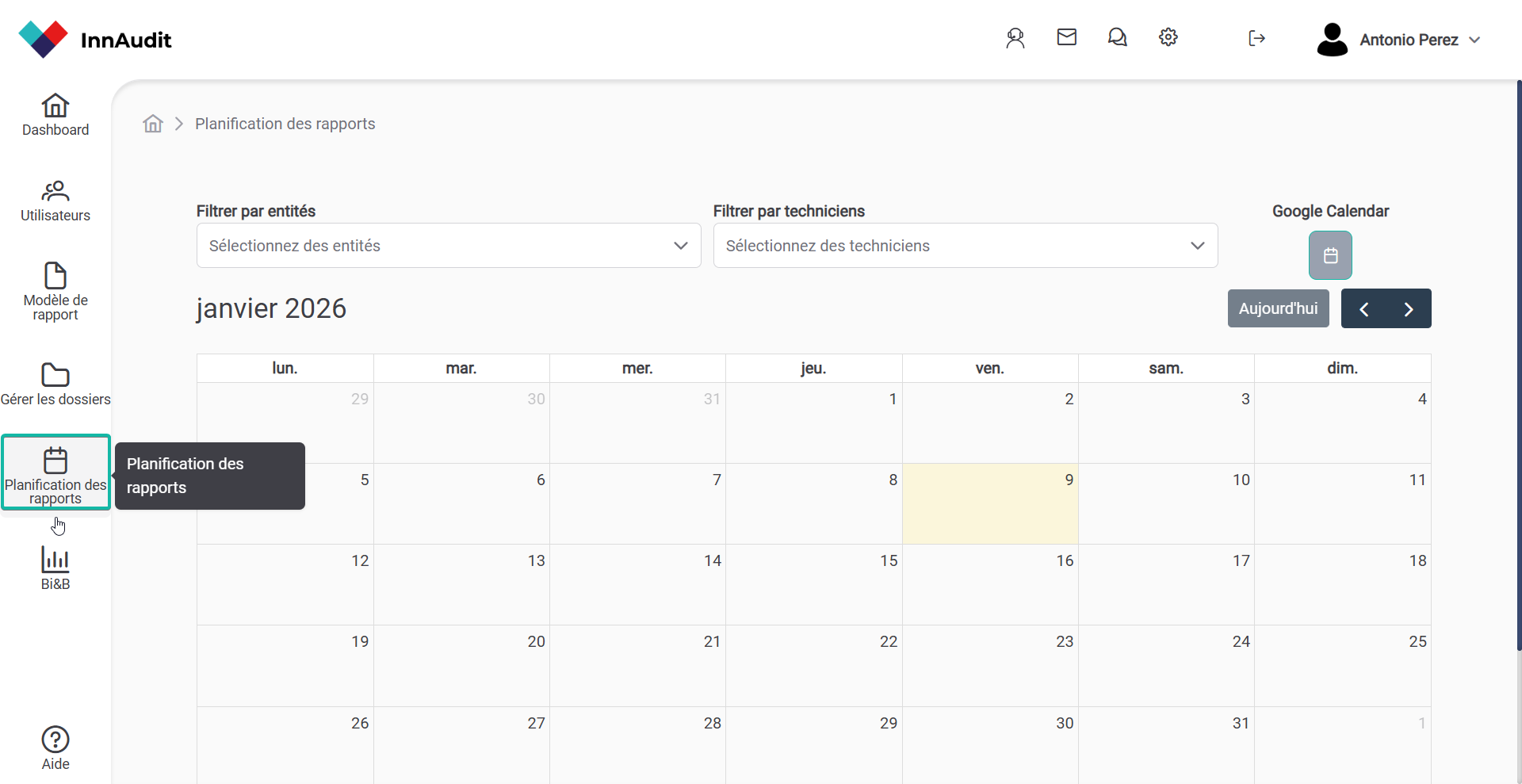Viewport: 1522px width, 784px height.
Task: Select Planification des rapports in sidebar
Action: [55, 472]
